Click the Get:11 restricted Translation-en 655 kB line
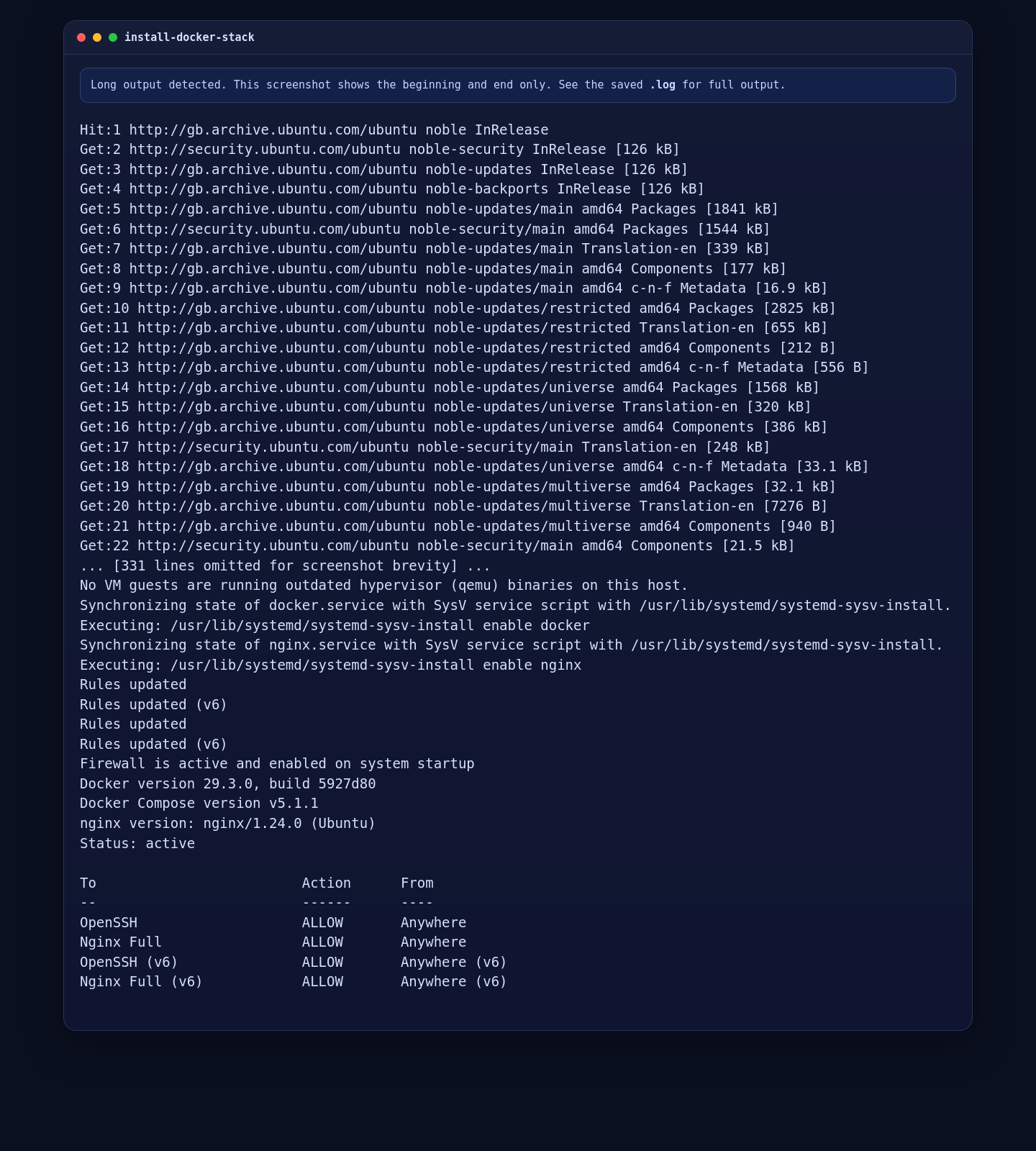 click(x=454, y=328)
